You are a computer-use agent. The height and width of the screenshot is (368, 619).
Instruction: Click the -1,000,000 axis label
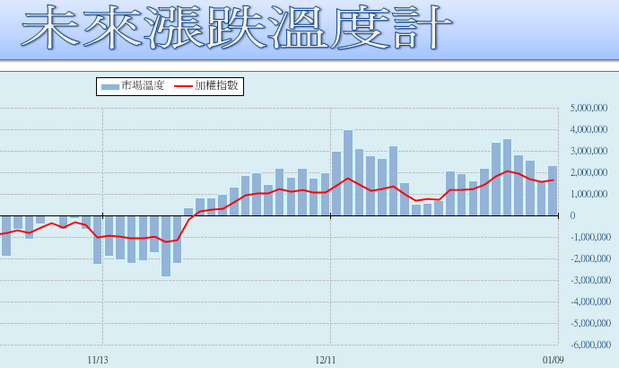click(x=590, y=237)
